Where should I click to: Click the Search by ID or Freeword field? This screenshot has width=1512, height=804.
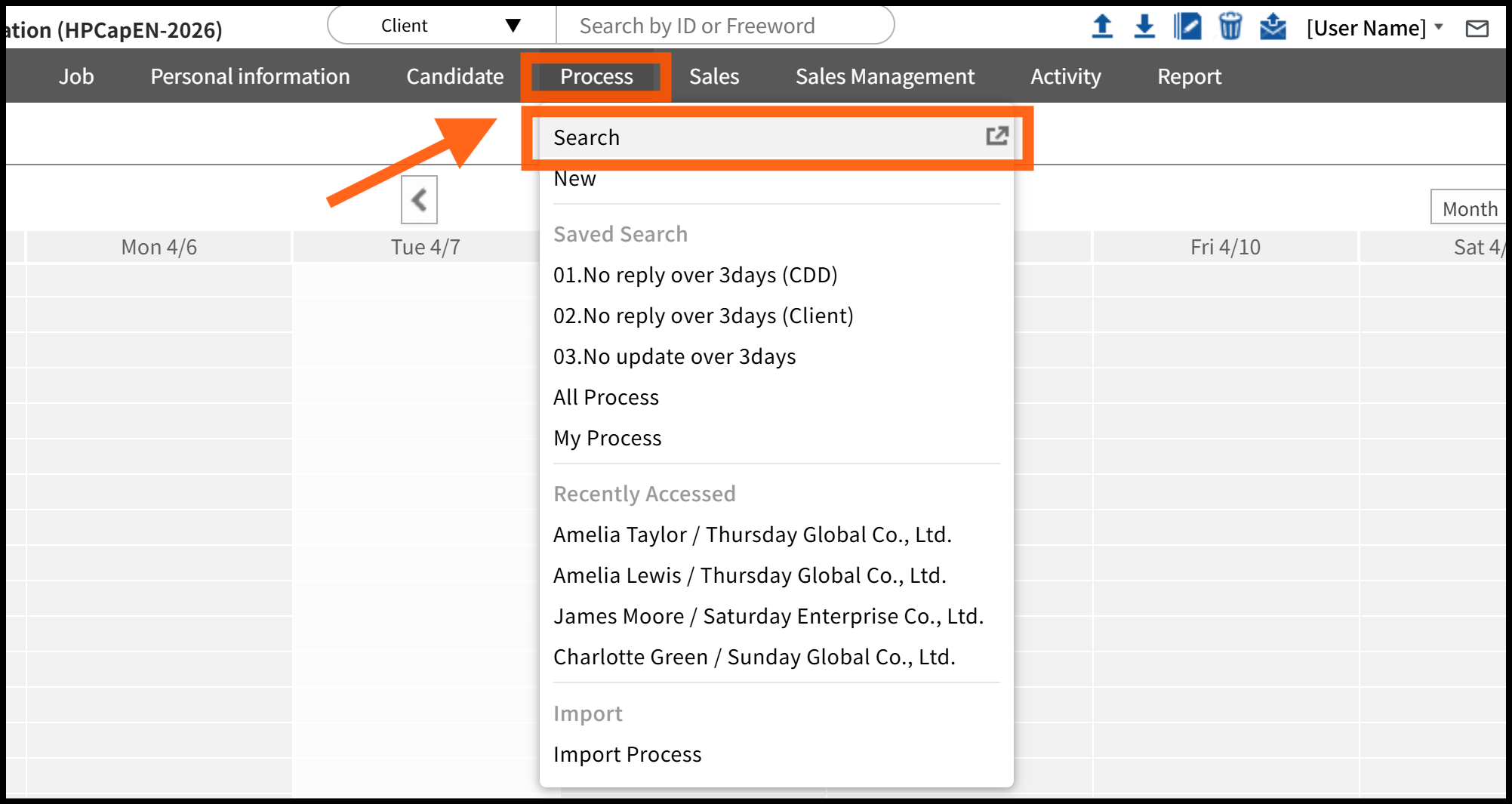click(x=725, y=26)
